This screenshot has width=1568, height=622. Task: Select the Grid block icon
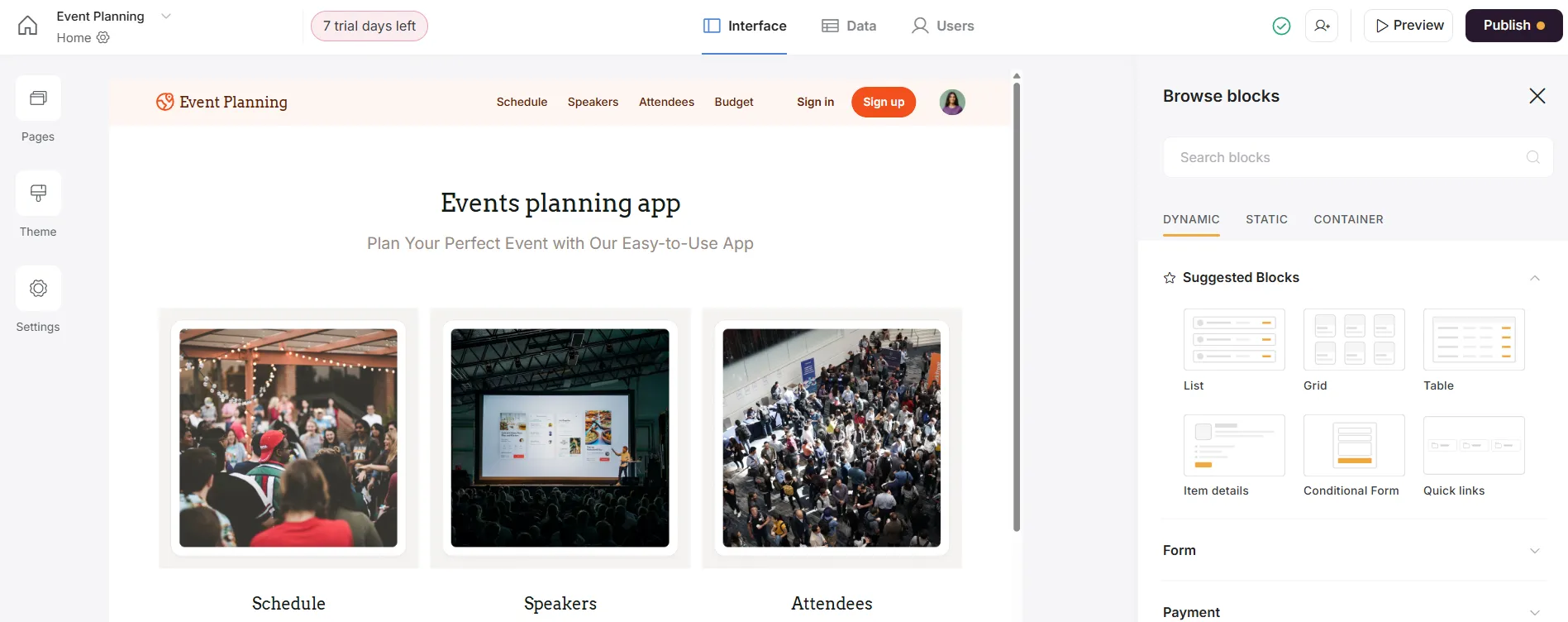tap(1354, 339)
